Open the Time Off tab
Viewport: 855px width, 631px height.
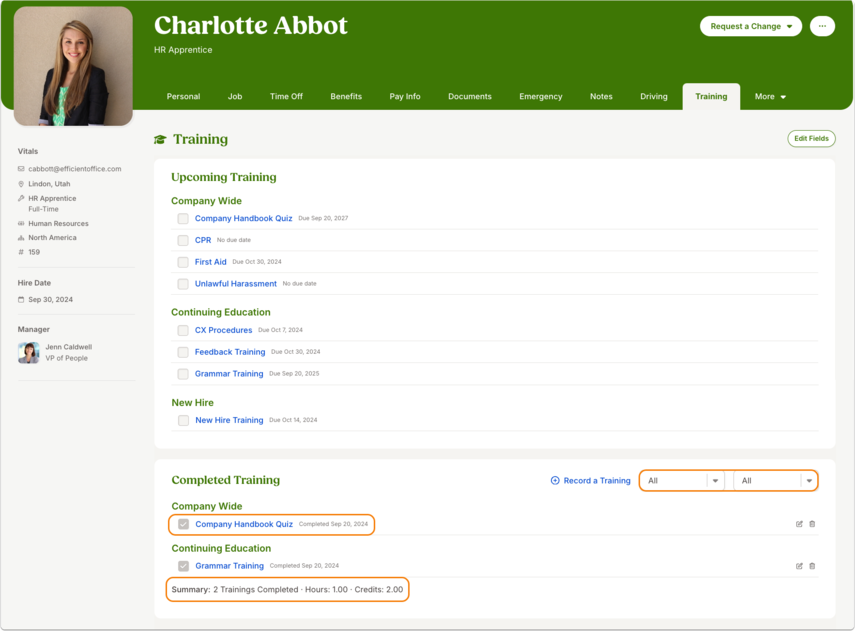click(x=286, y=97)
